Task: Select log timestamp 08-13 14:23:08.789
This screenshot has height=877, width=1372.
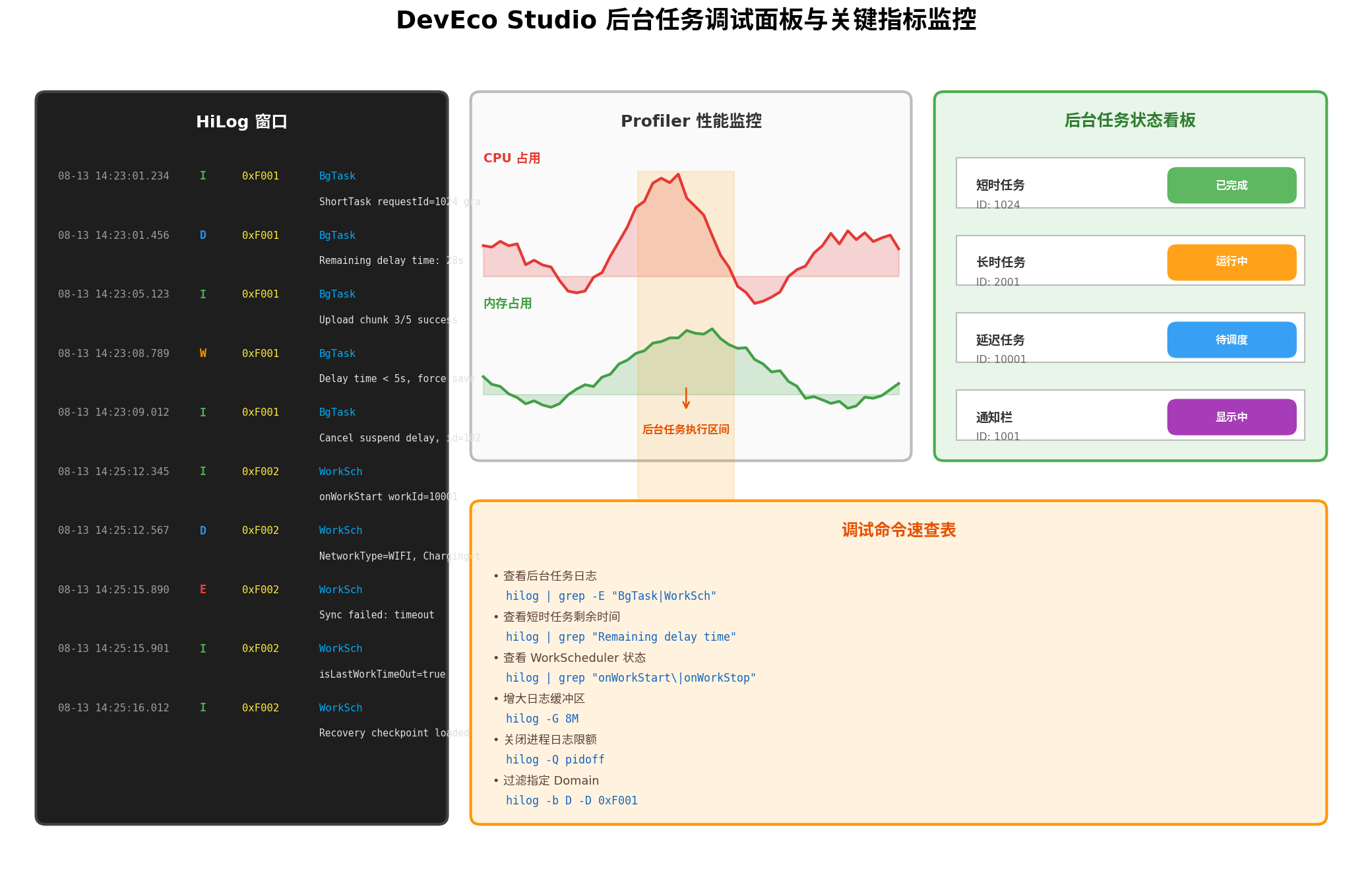Action: [x=113, y=354]
